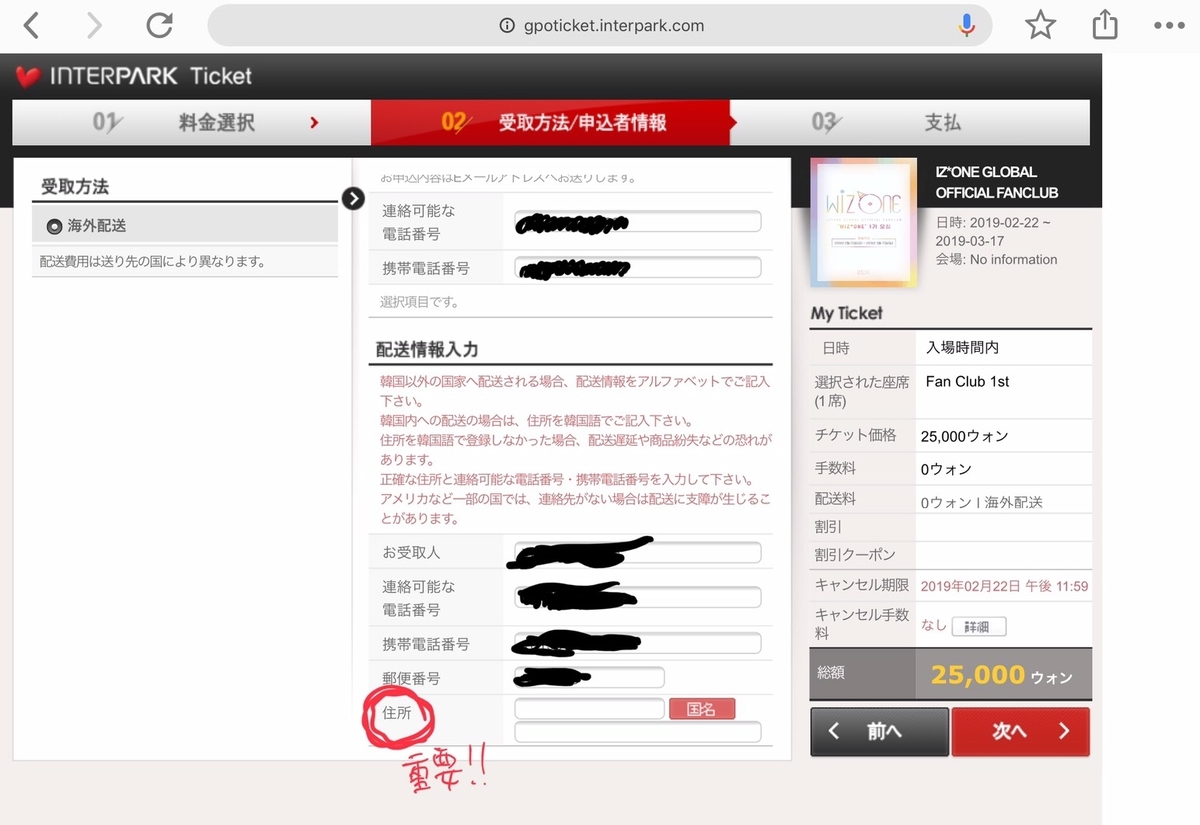Open the 詳細 cancellation fee button

978,627
